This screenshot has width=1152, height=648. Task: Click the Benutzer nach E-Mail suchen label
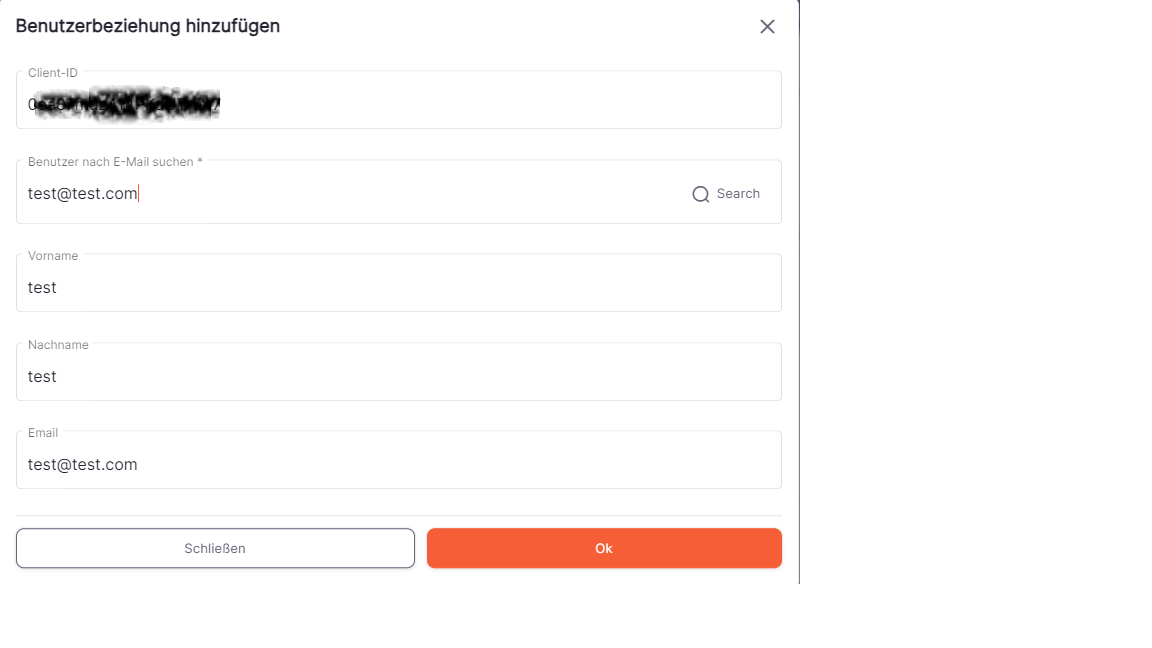(115, 162)
